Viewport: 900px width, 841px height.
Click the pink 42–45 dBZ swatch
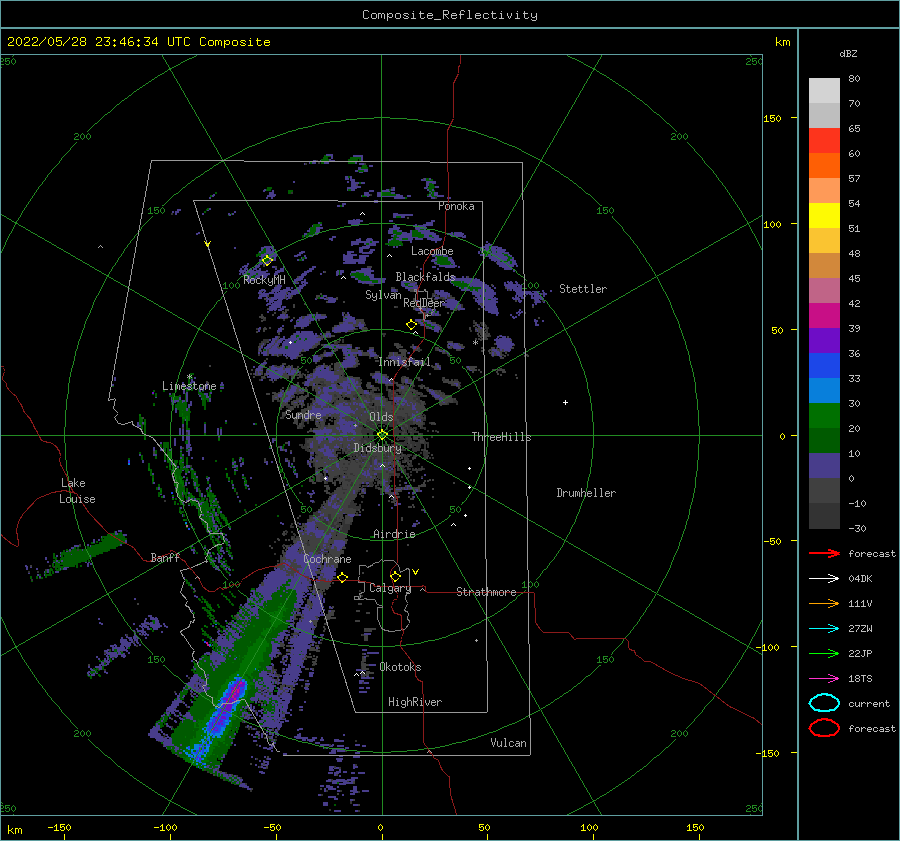click(x=824, y=291)
